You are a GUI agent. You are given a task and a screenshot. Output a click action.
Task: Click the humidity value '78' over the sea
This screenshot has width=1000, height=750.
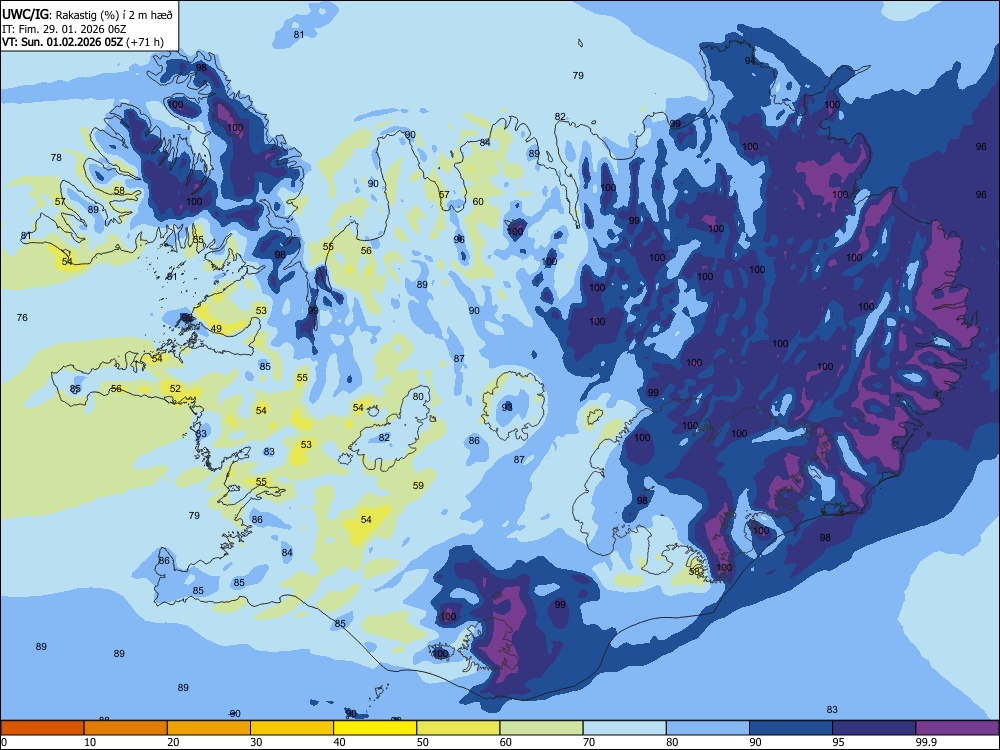(x=56, y=158)
